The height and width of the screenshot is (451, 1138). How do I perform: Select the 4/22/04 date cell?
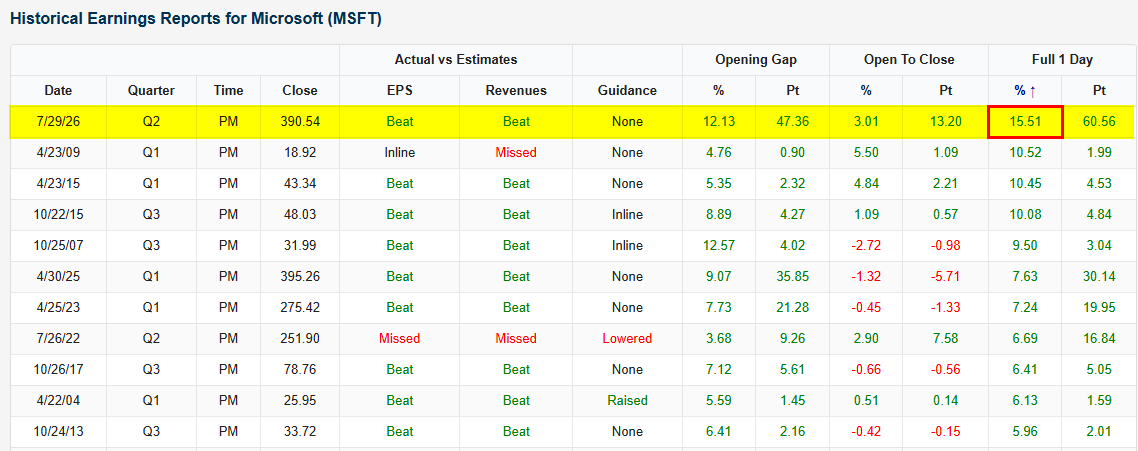pyautogui.click(x=58, y=400)
